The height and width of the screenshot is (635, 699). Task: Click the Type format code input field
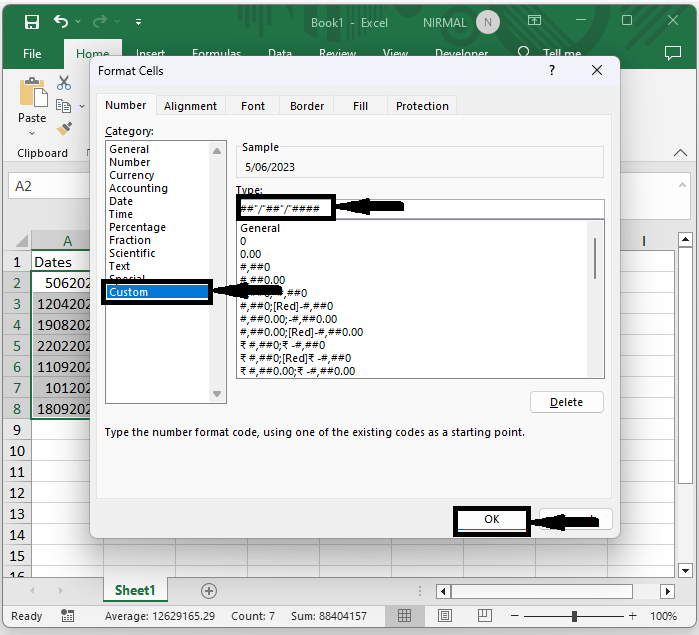coord(470,208)
